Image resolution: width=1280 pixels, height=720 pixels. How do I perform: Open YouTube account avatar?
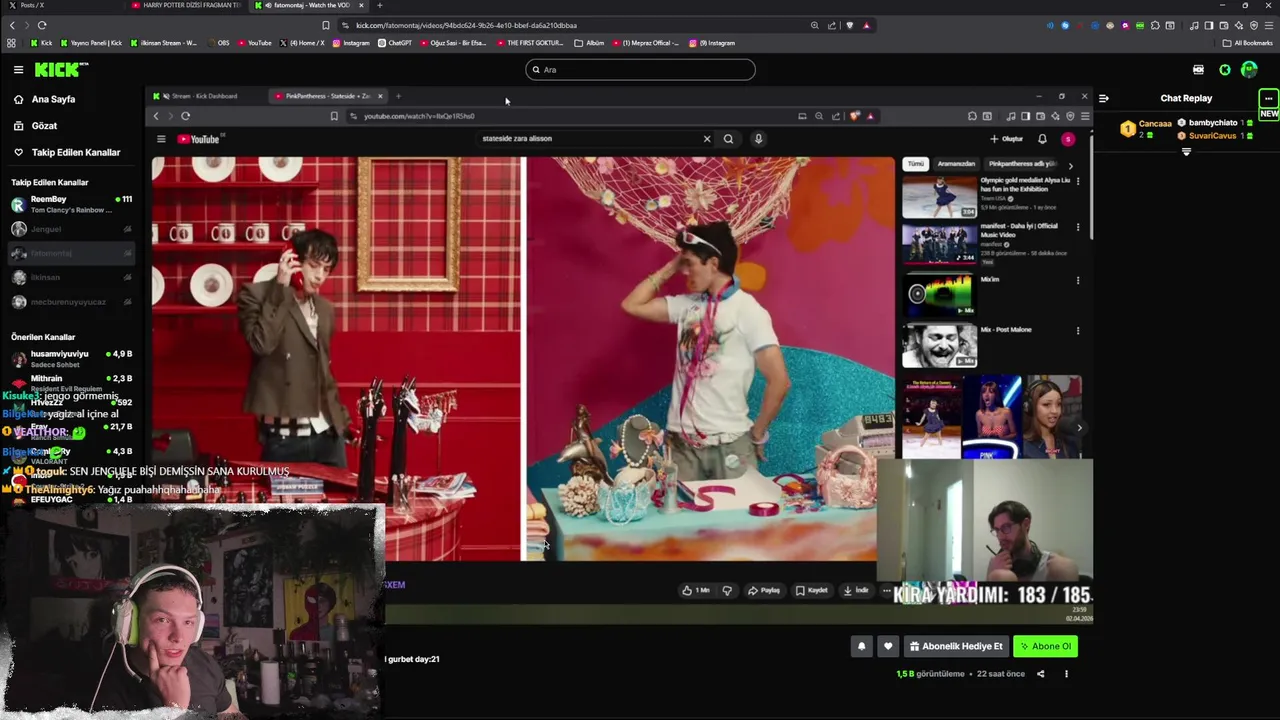1068,139
